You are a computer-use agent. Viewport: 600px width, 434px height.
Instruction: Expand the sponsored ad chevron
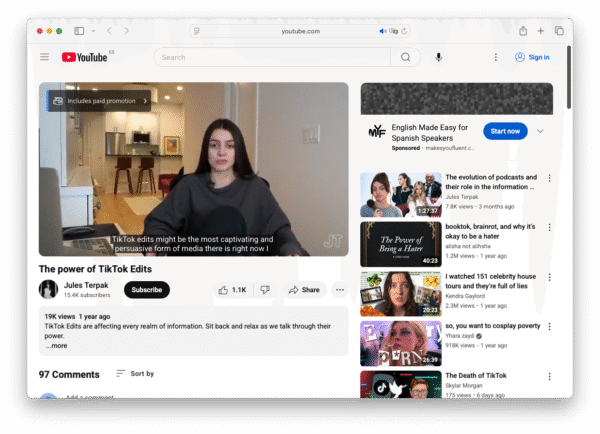(540, 131)
